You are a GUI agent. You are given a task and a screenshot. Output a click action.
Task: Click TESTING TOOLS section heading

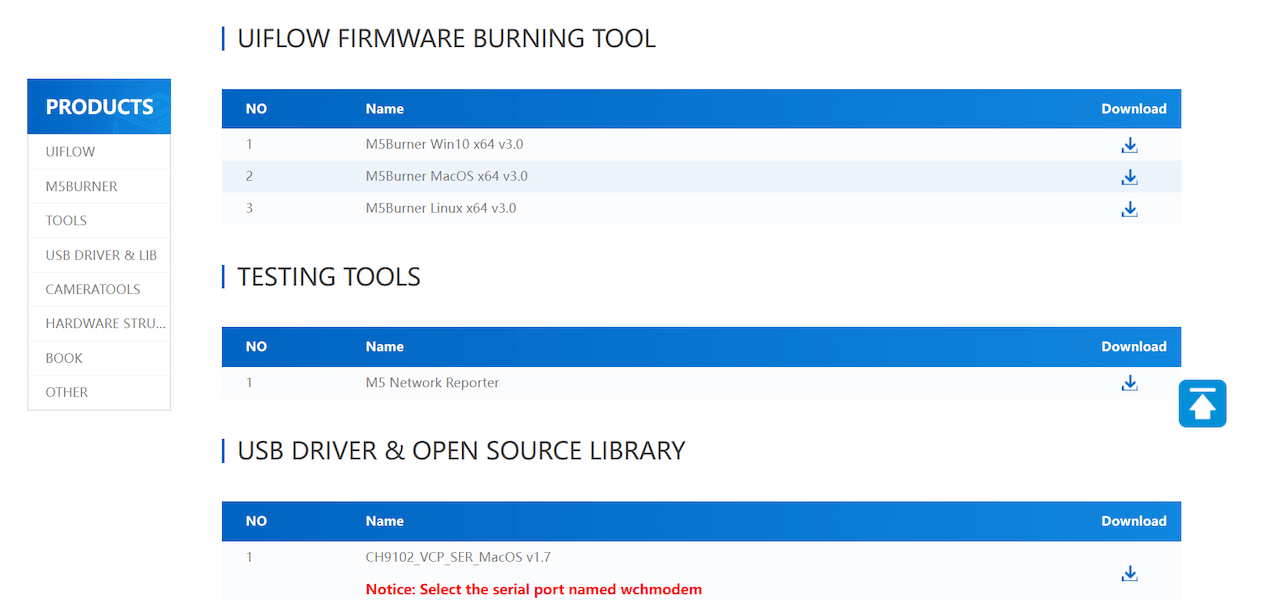click(x=329, y=277)
